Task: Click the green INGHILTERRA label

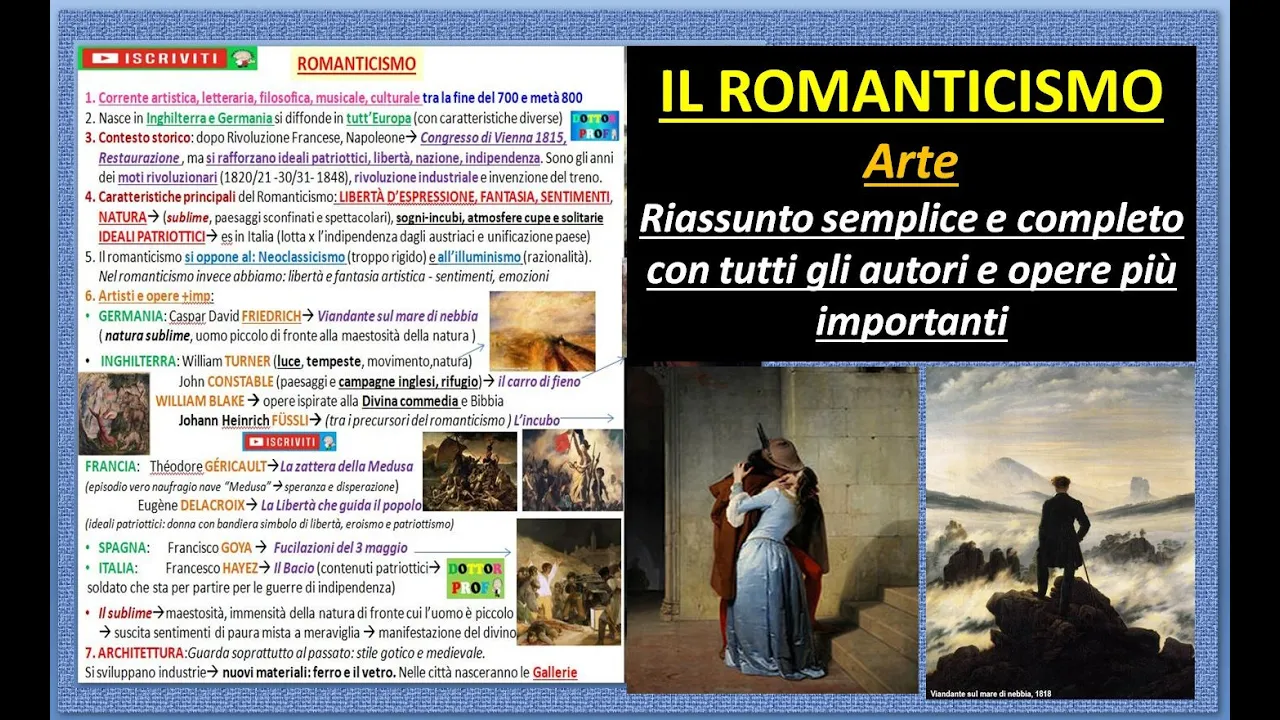Action: (x=138, y=361)
